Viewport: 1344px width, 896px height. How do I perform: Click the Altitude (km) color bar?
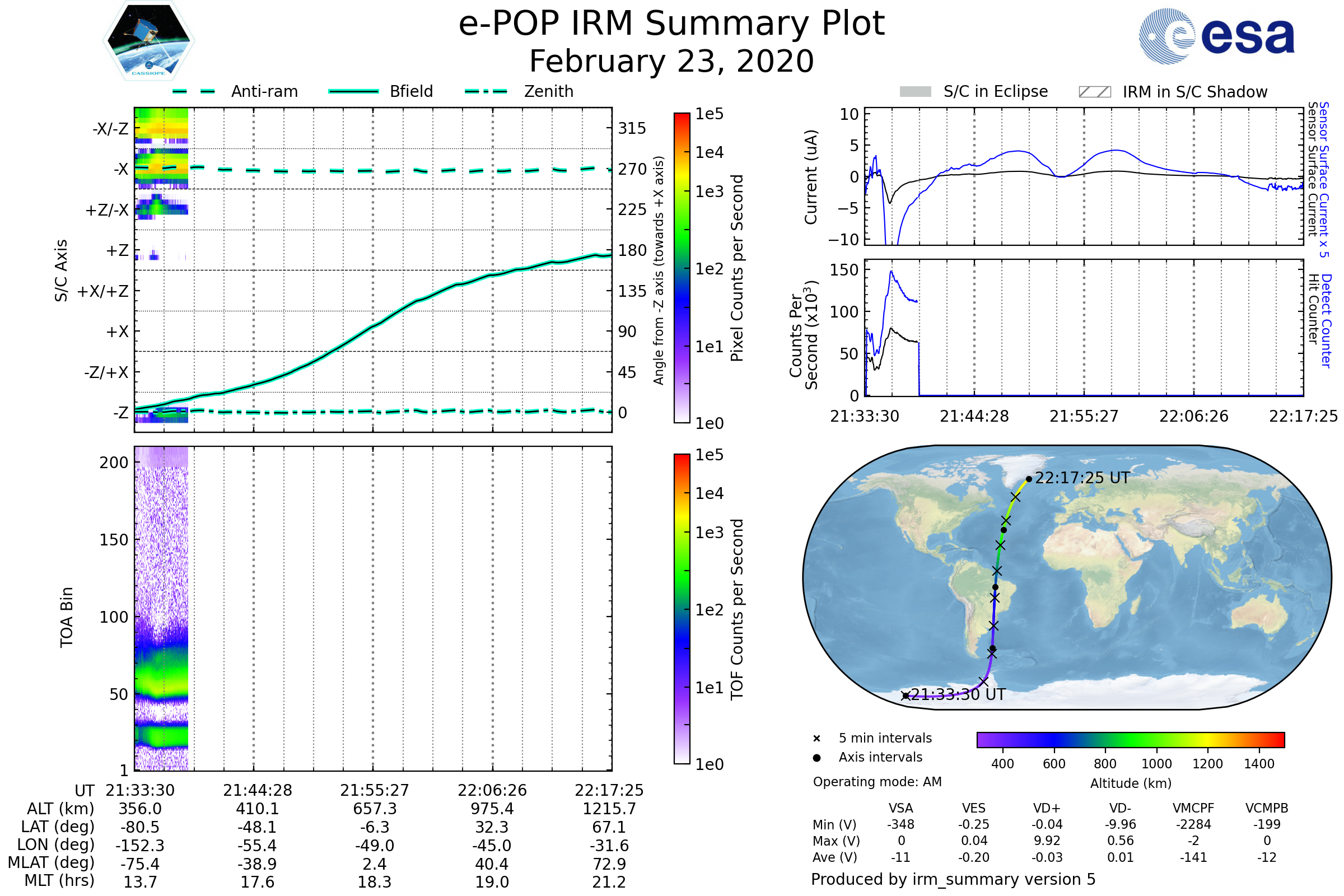(1130, 739)
